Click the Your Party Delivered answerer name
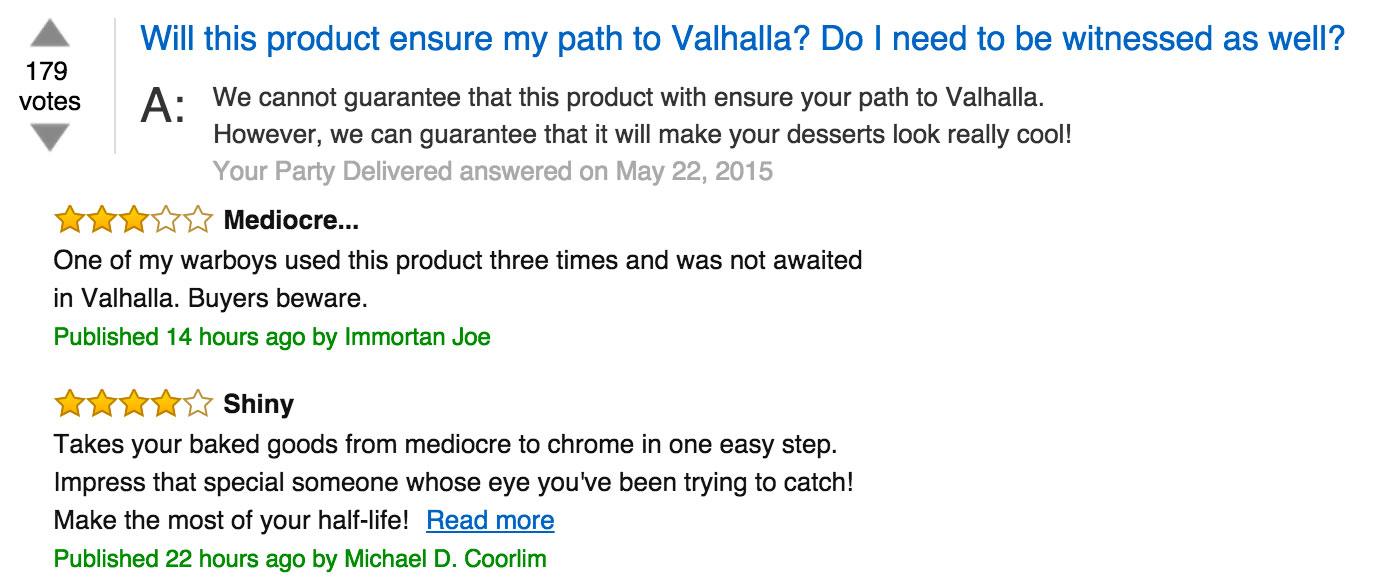This screenshot has height=582, width=1376. 332,171
